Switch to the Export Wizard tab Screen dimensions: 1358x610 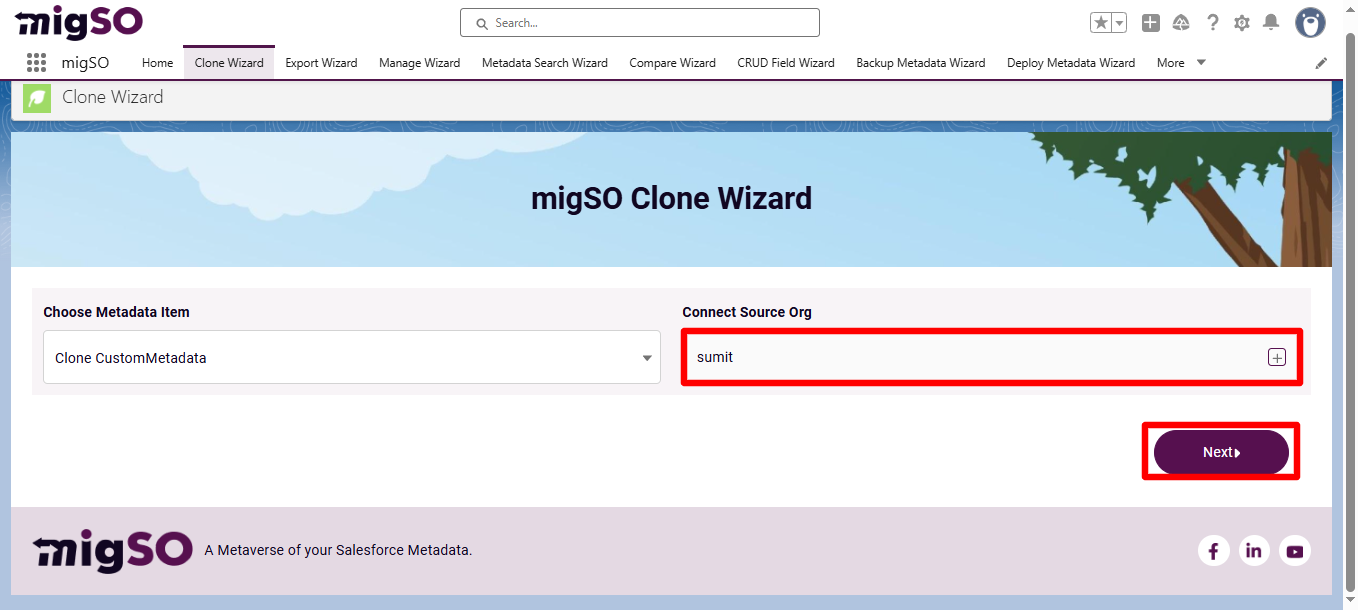click(321, 63)
